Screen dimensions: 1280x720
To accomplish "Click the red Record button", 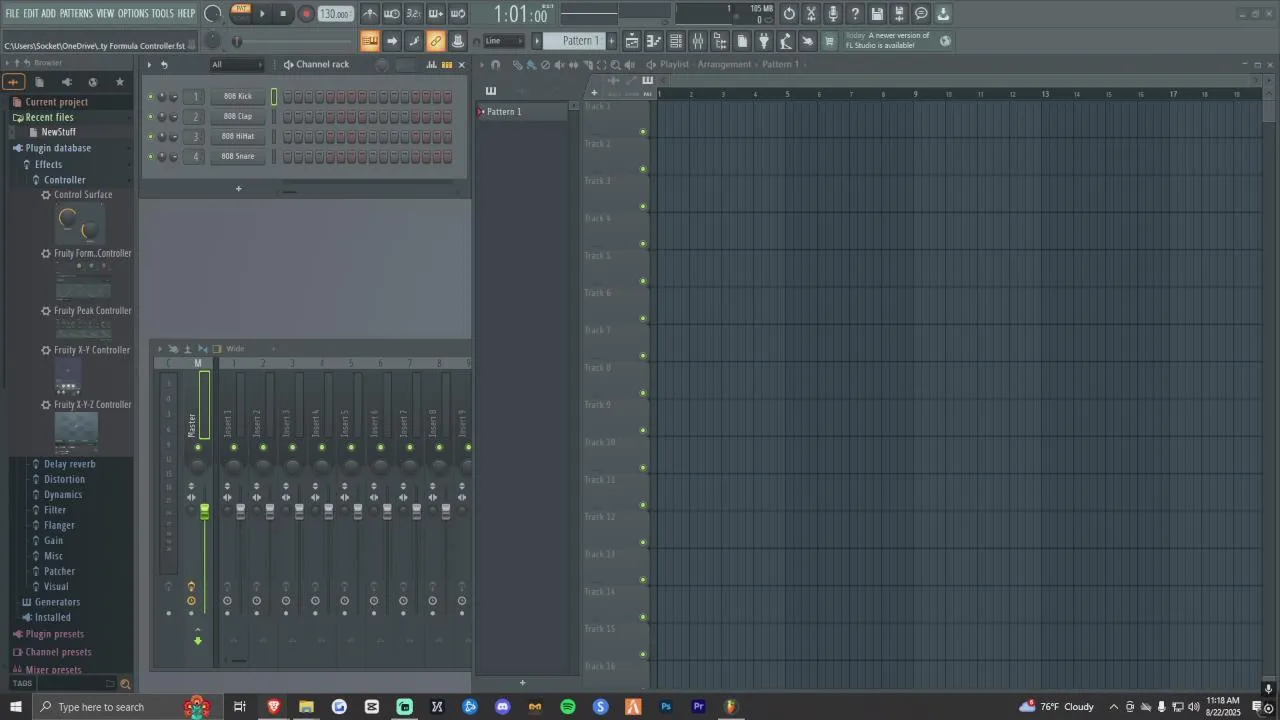I will pos(306,14).
